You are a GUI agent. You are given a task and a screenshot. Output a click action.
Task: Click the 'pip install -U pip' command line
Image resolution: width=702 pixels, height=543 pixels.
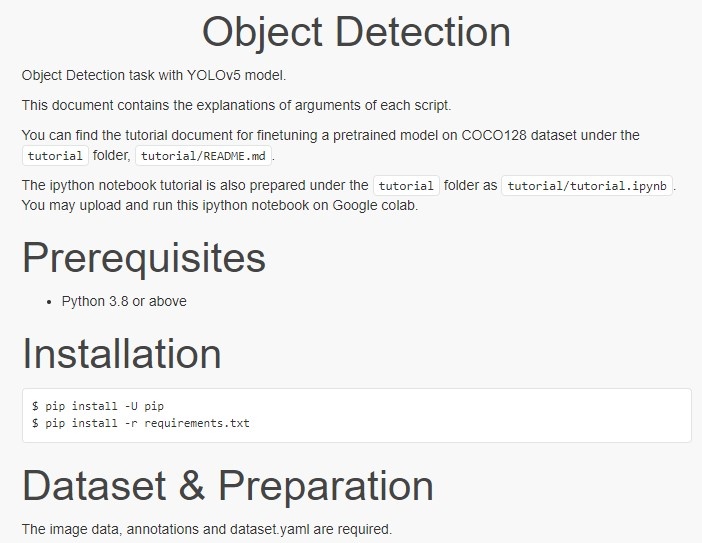[98, 406]
